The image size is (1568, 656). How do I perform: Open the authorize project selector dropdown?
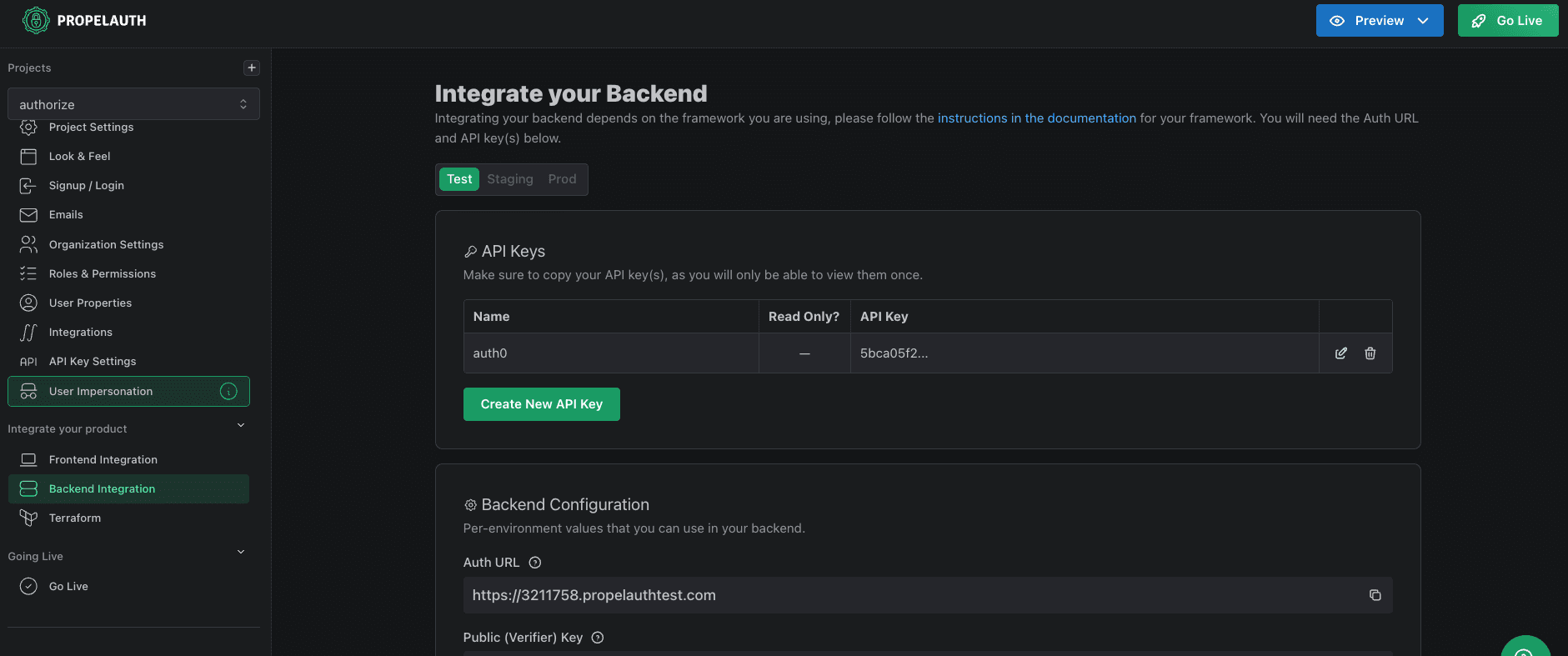[x=133, y=104]
